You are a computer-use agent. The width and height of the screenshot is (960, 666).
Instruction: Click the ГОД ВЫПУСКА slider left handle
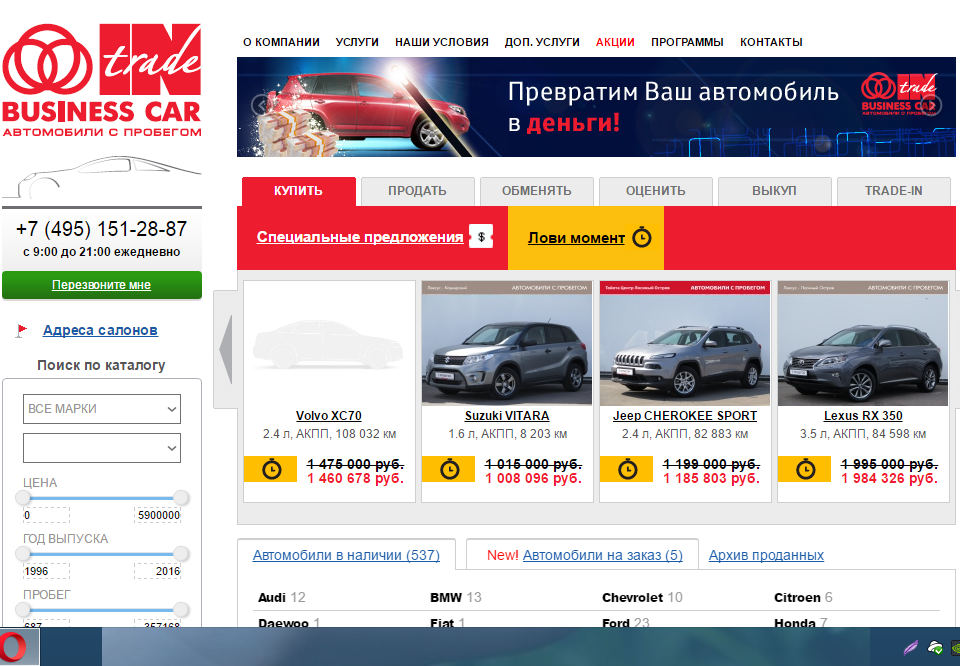click(x=23, y=554)
